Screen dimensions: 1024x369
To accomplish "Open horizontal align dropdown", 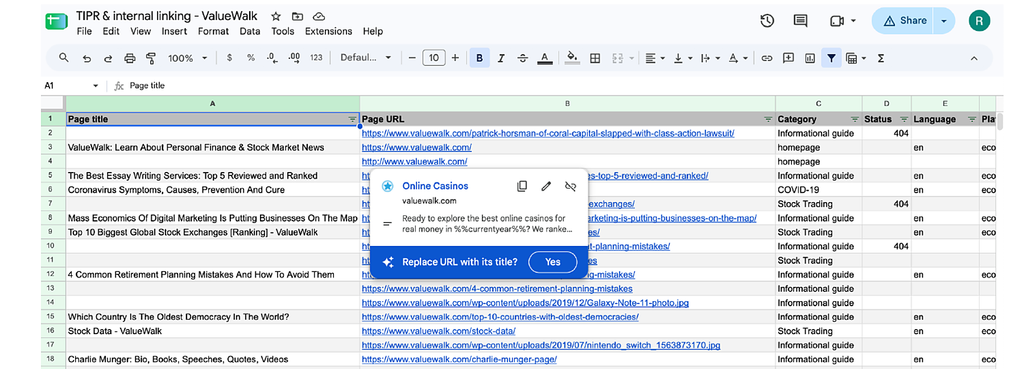I will pos(655,58).
